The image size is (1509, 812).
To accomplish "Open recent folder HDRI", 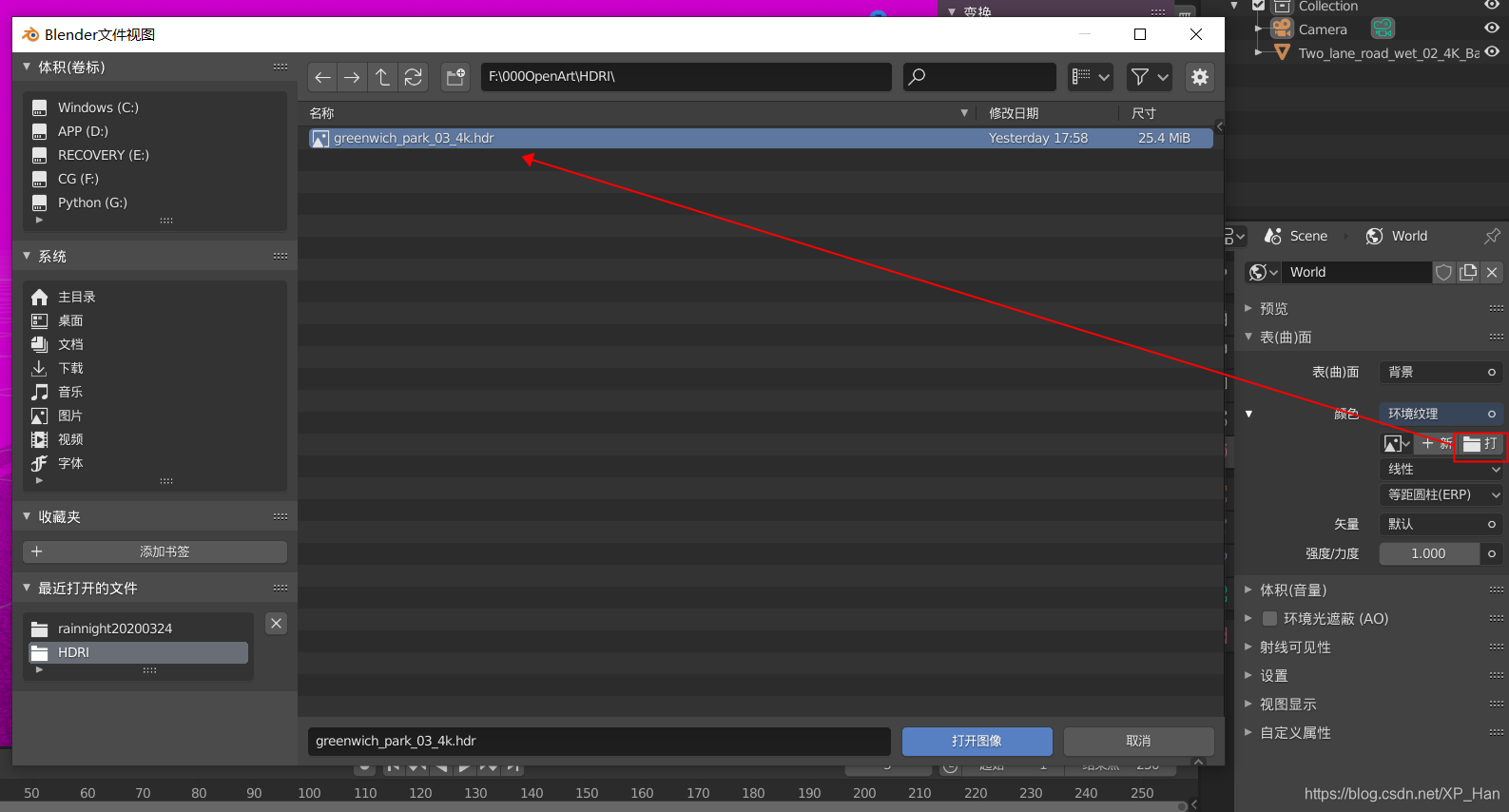I will 138,652.
